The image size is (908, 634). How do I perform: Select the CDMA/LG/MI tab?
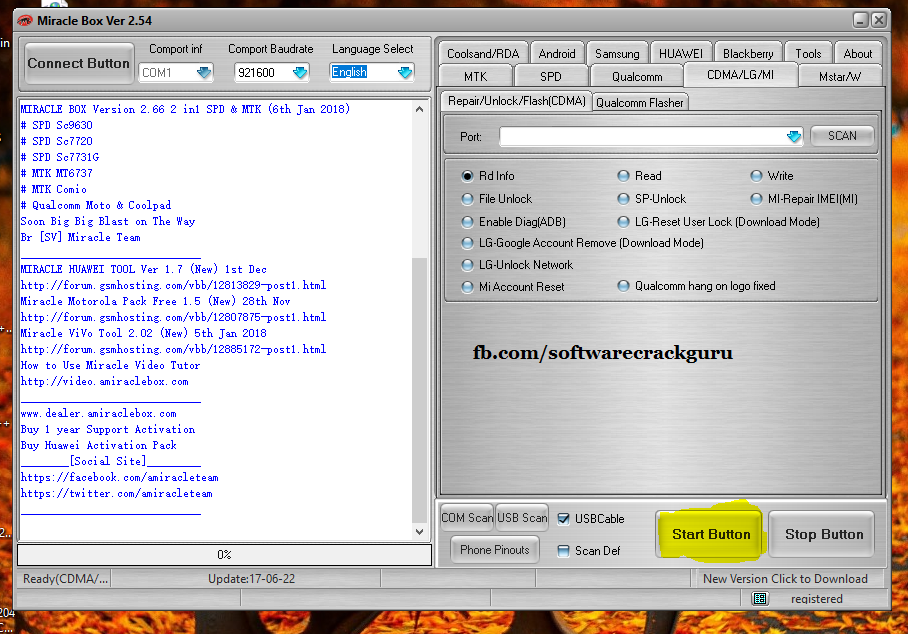click(741, 75)
